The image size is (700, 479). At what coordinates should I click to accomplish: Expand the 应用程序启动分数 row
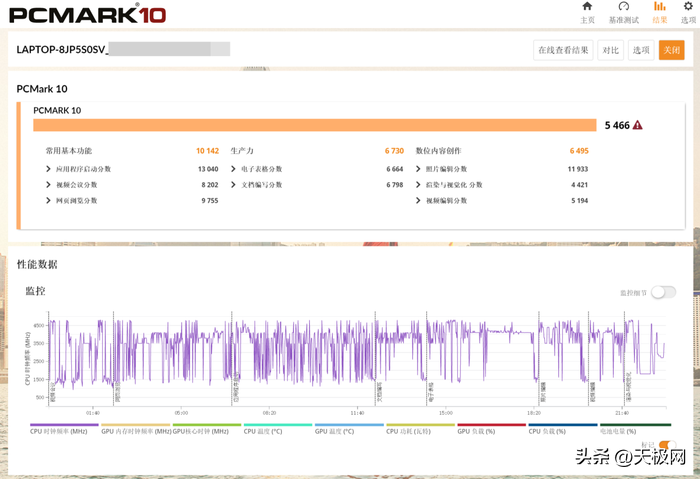click(48, 169)
